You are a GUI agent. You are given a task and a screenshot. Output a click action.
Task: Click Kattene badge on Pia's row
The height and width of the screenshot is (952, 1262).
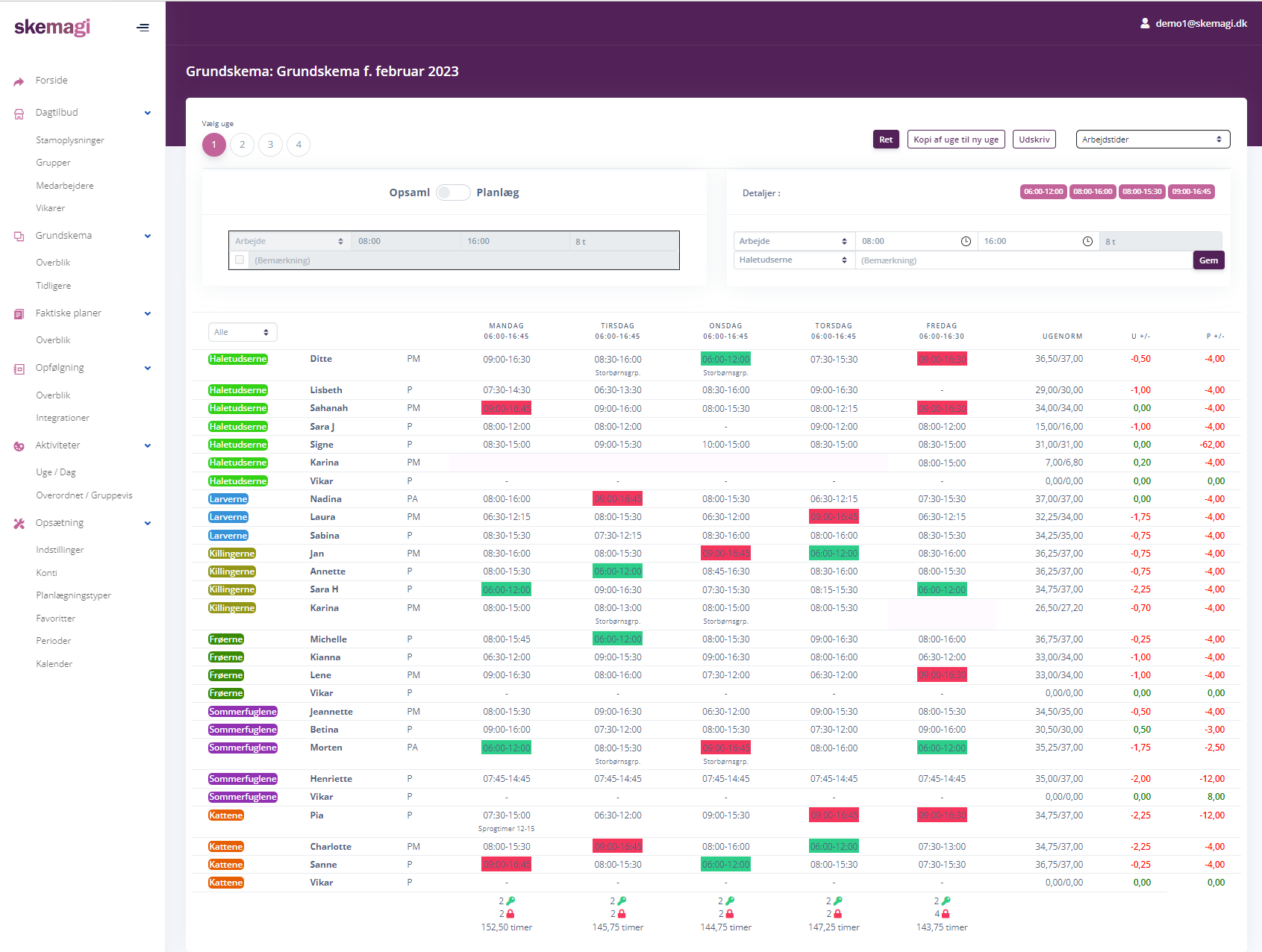click(x=226, y=815)
